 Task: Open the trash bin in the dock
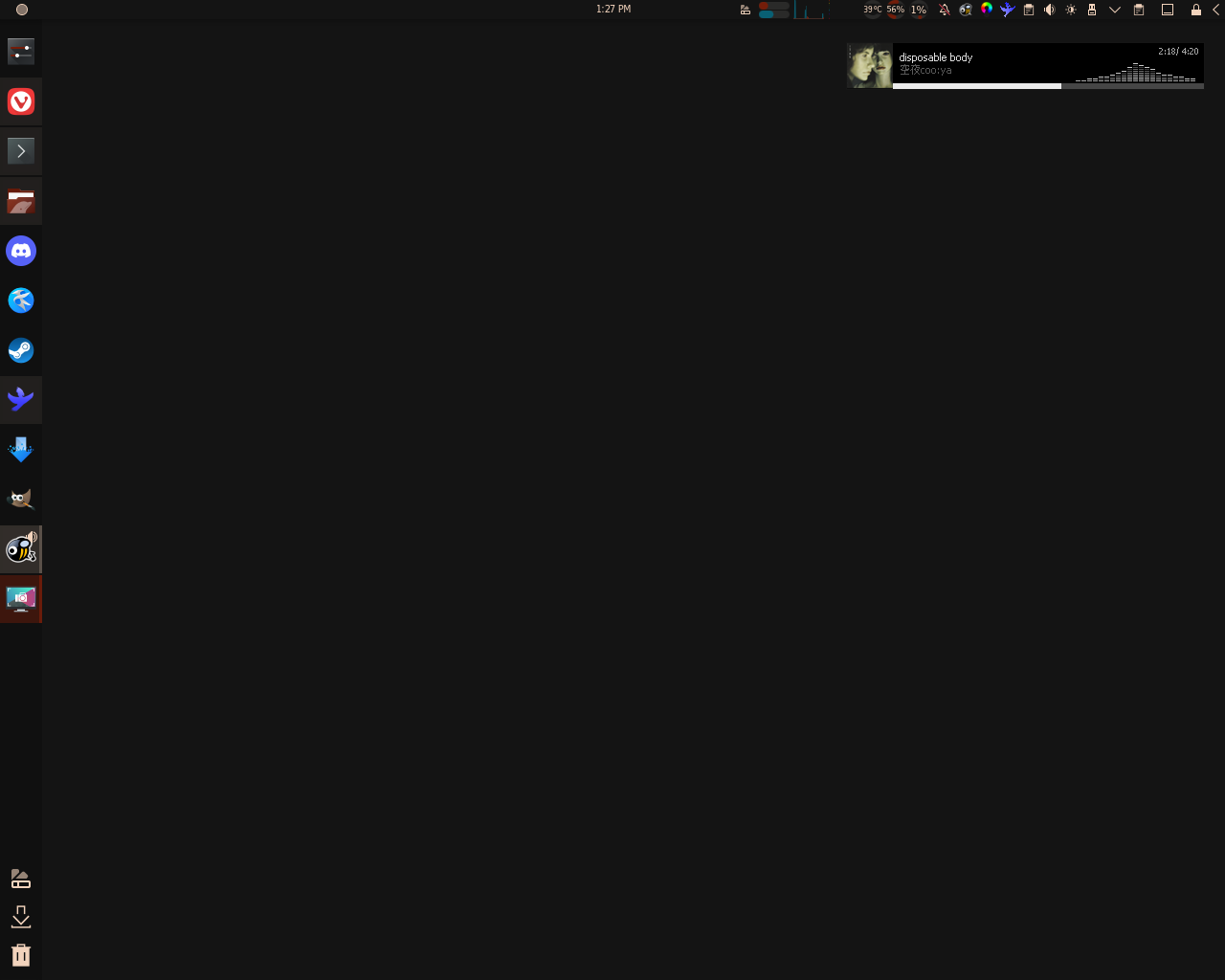click(x=21, y=954)
